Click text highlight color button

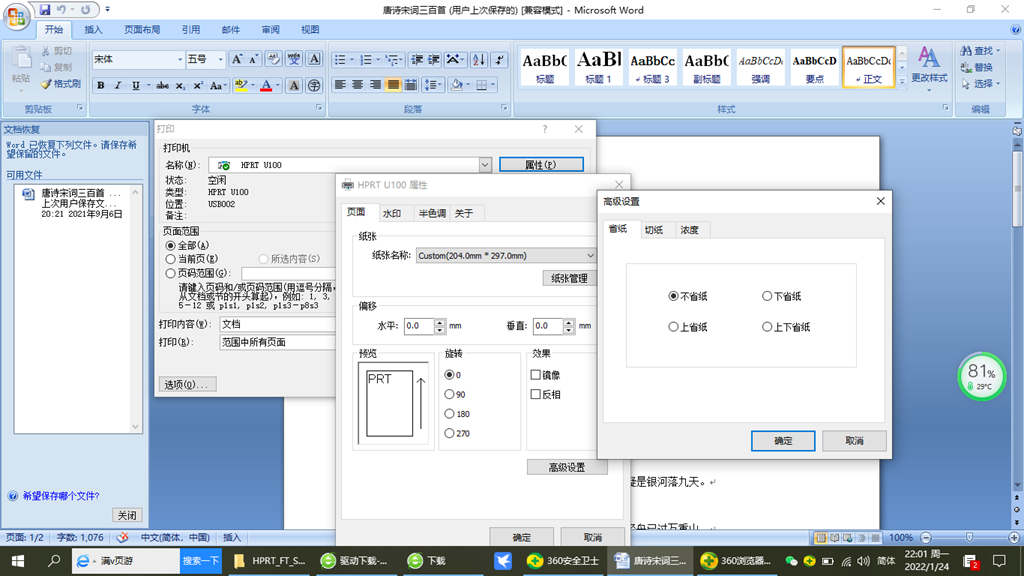click(240, 86)
